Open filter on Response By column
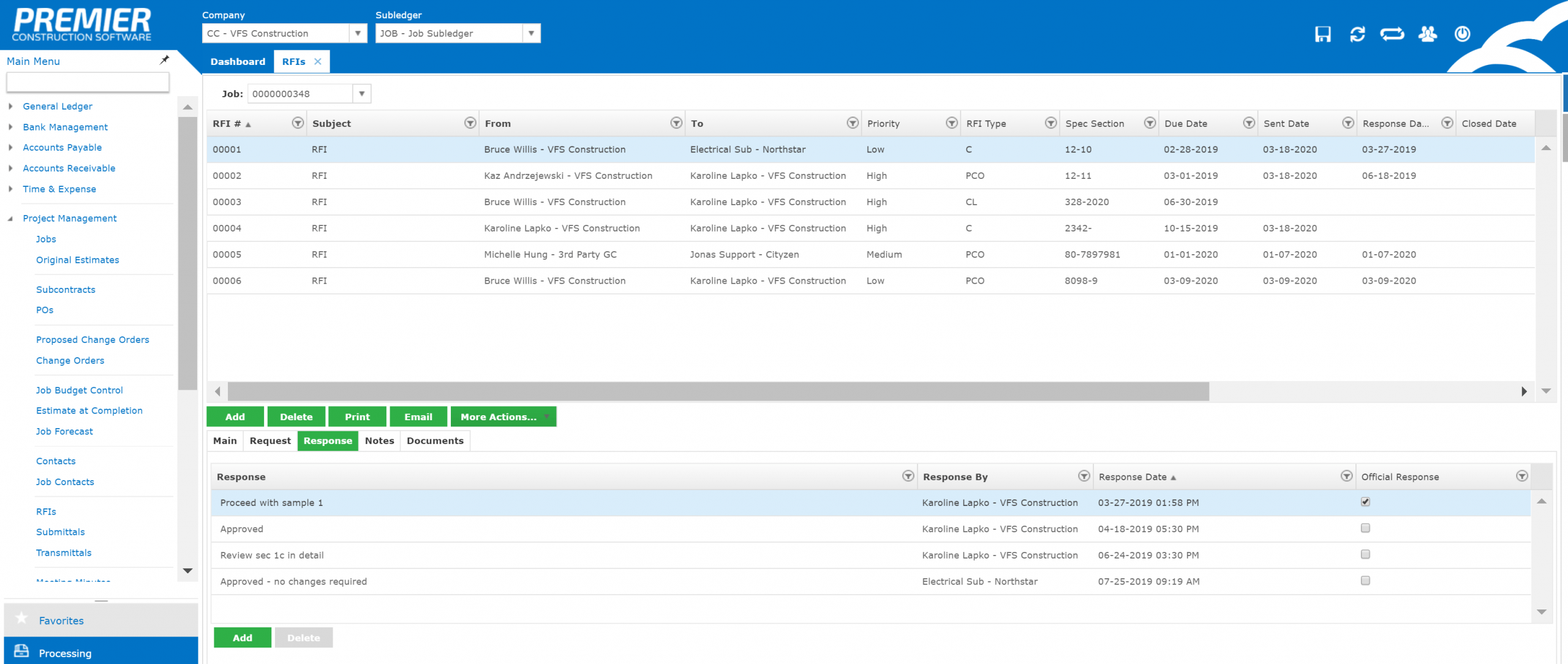Image resolution: width=1568 pixels, height=664 pixels. point(1084,477)
